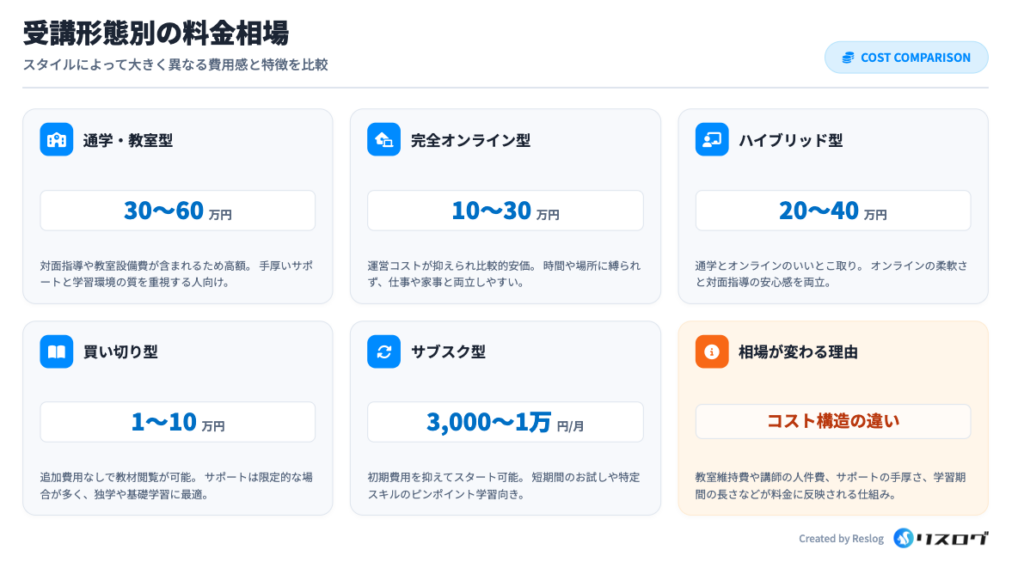Click the Created by Reslog text

pos(841,539)
